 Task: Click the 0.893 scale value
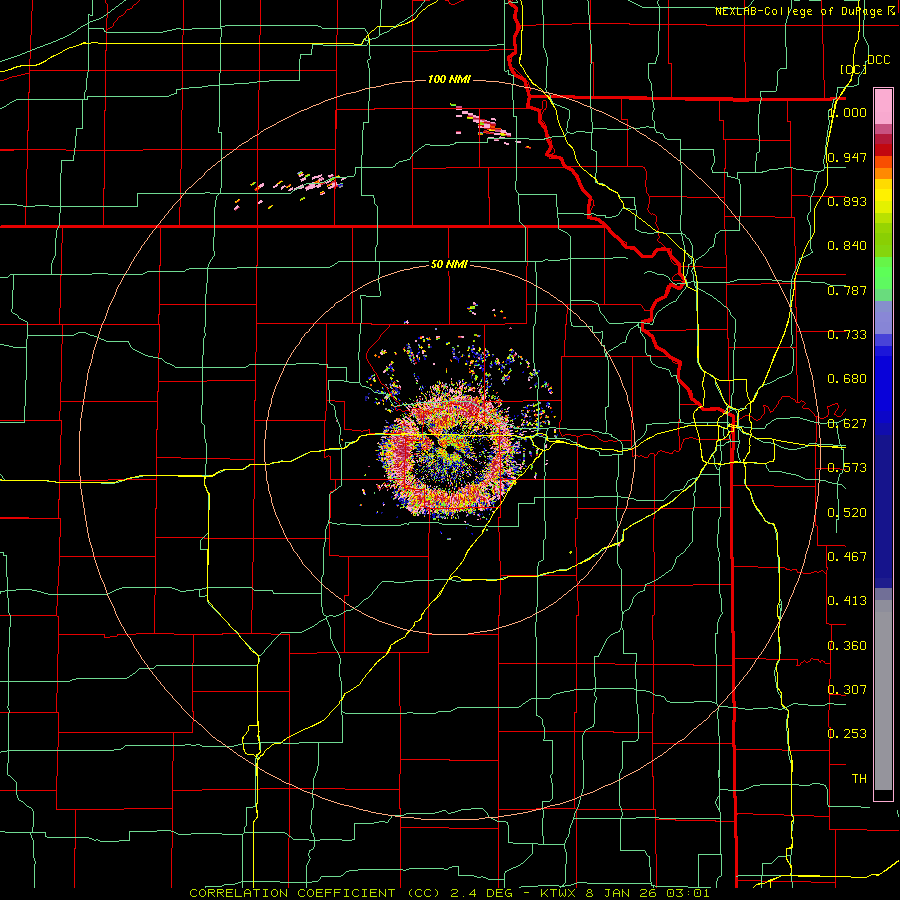(847, 201)
